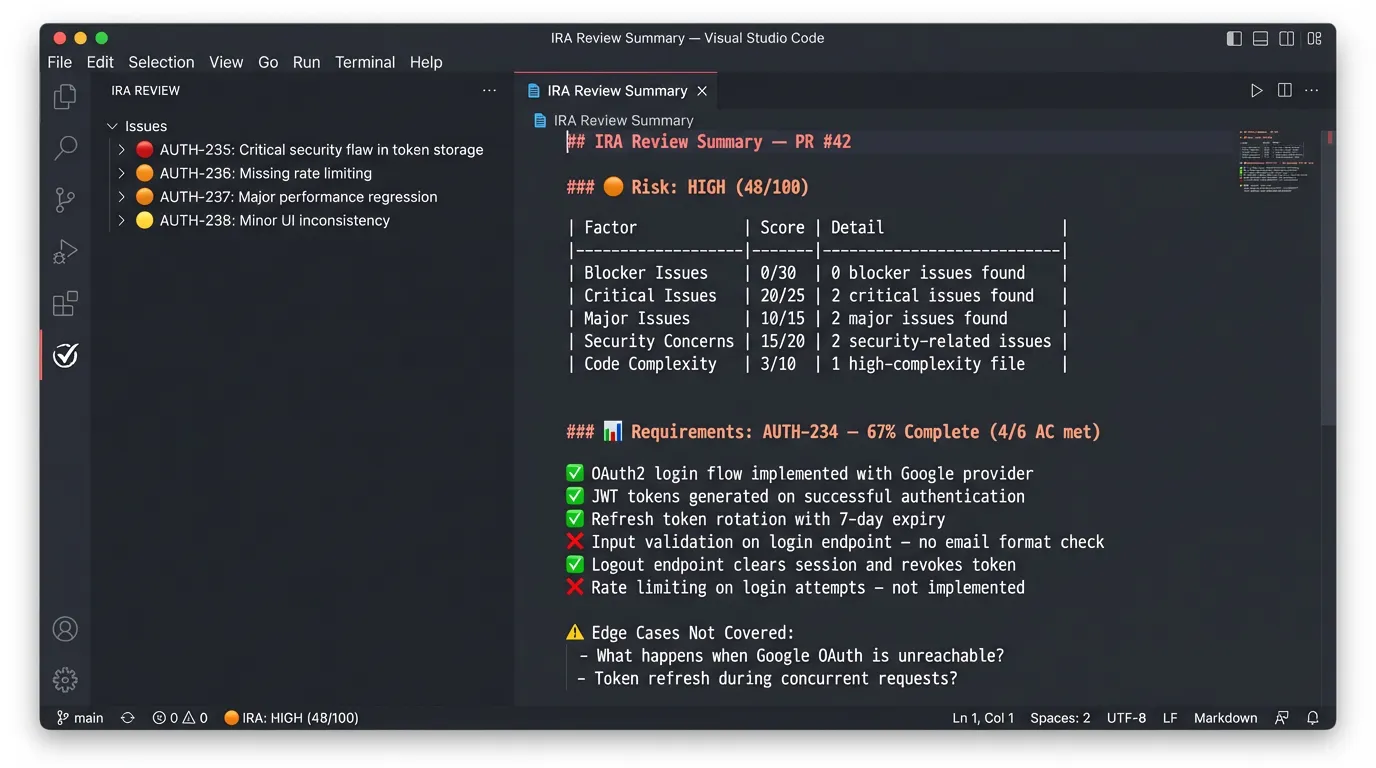
Task: Click the main branch status item
Action: [80, 718]
